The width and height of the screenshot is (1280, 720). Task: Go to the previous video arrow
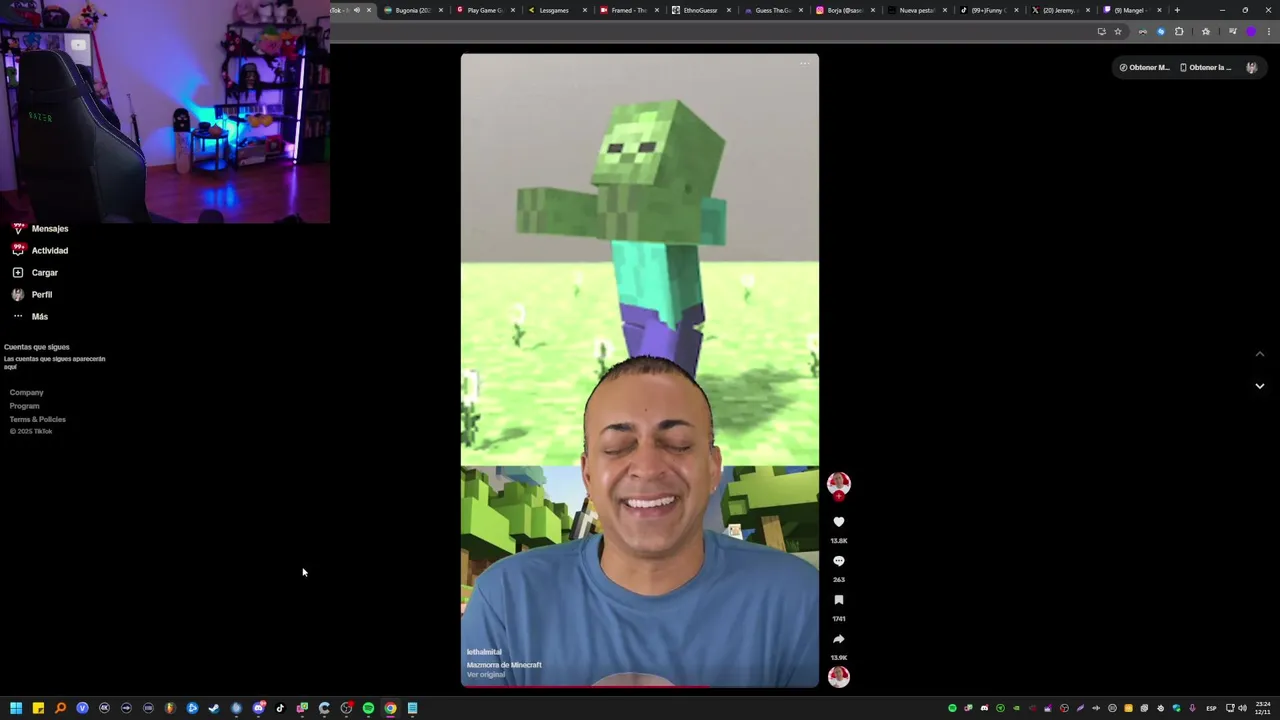[1260, 354]
